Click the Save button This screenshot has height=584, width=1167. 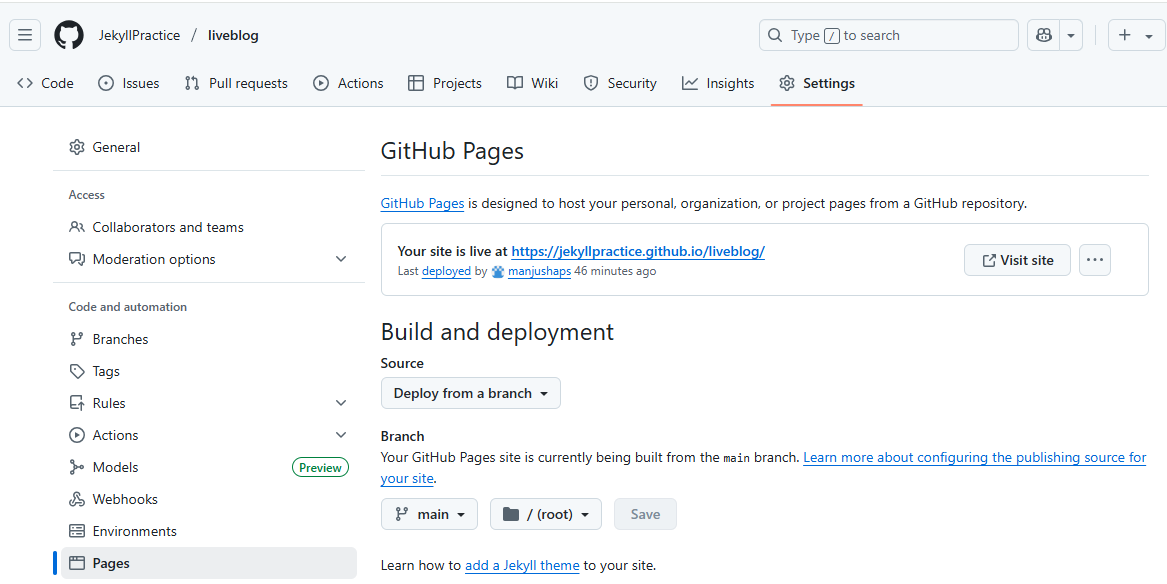tap(645, 514)
